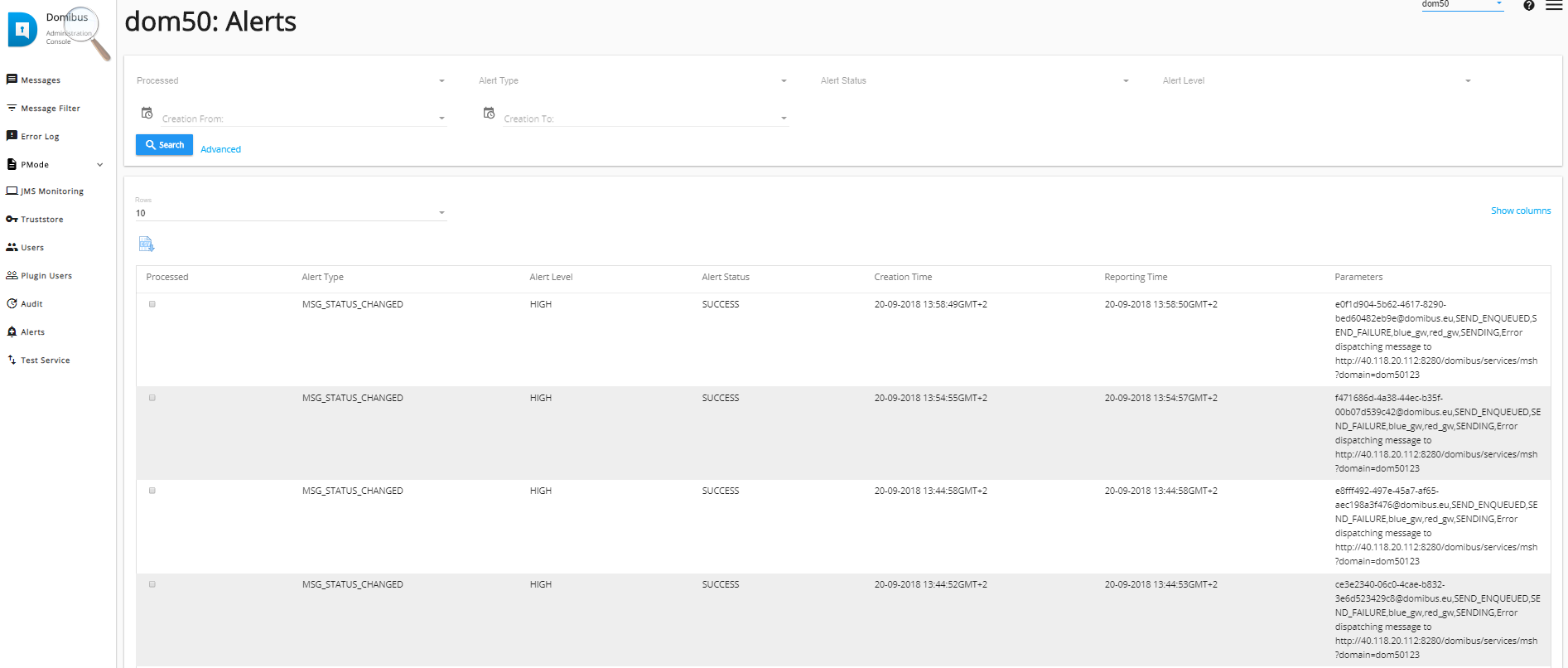The height and width of the screenshot is (668, 1568).
Task: Click the JMS Monitoring screen icon
Action: 12,191
